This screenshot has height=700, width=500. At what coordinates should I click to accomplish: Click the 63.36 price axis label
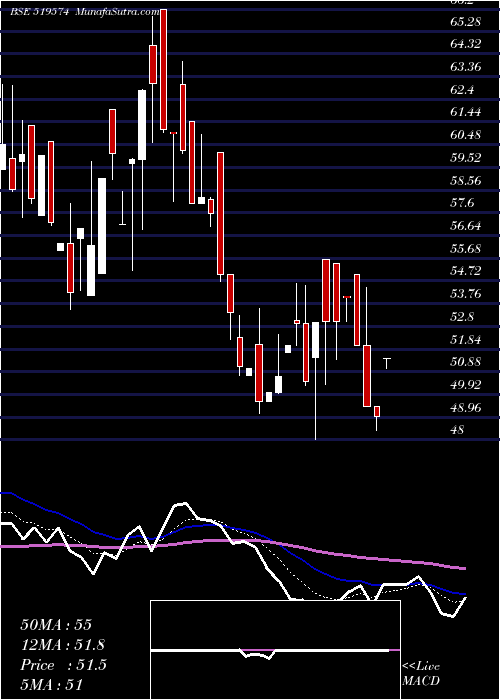tap(466, 67)
